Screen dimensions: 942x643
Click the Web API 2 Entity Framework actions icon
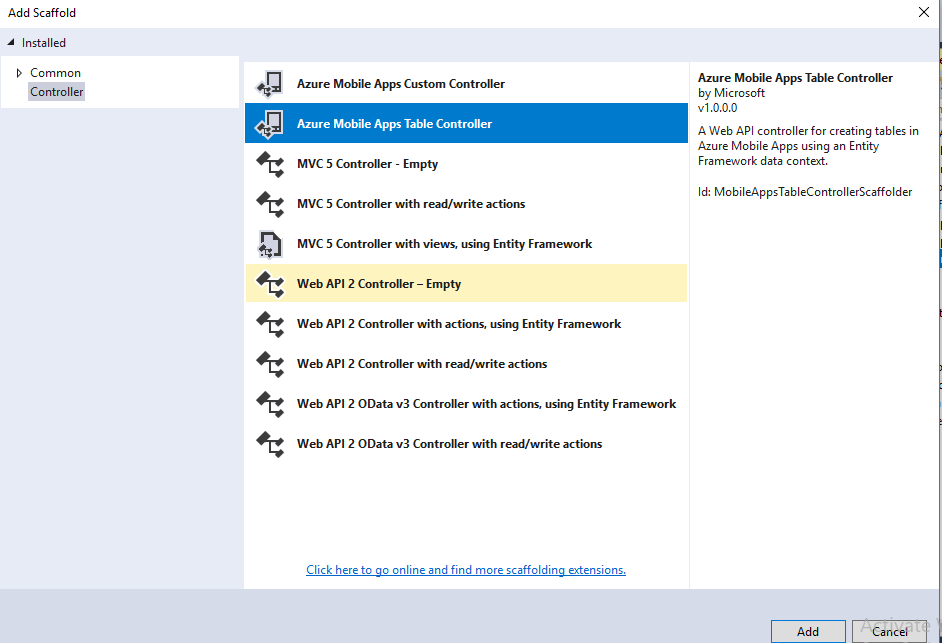coord(270,324)
